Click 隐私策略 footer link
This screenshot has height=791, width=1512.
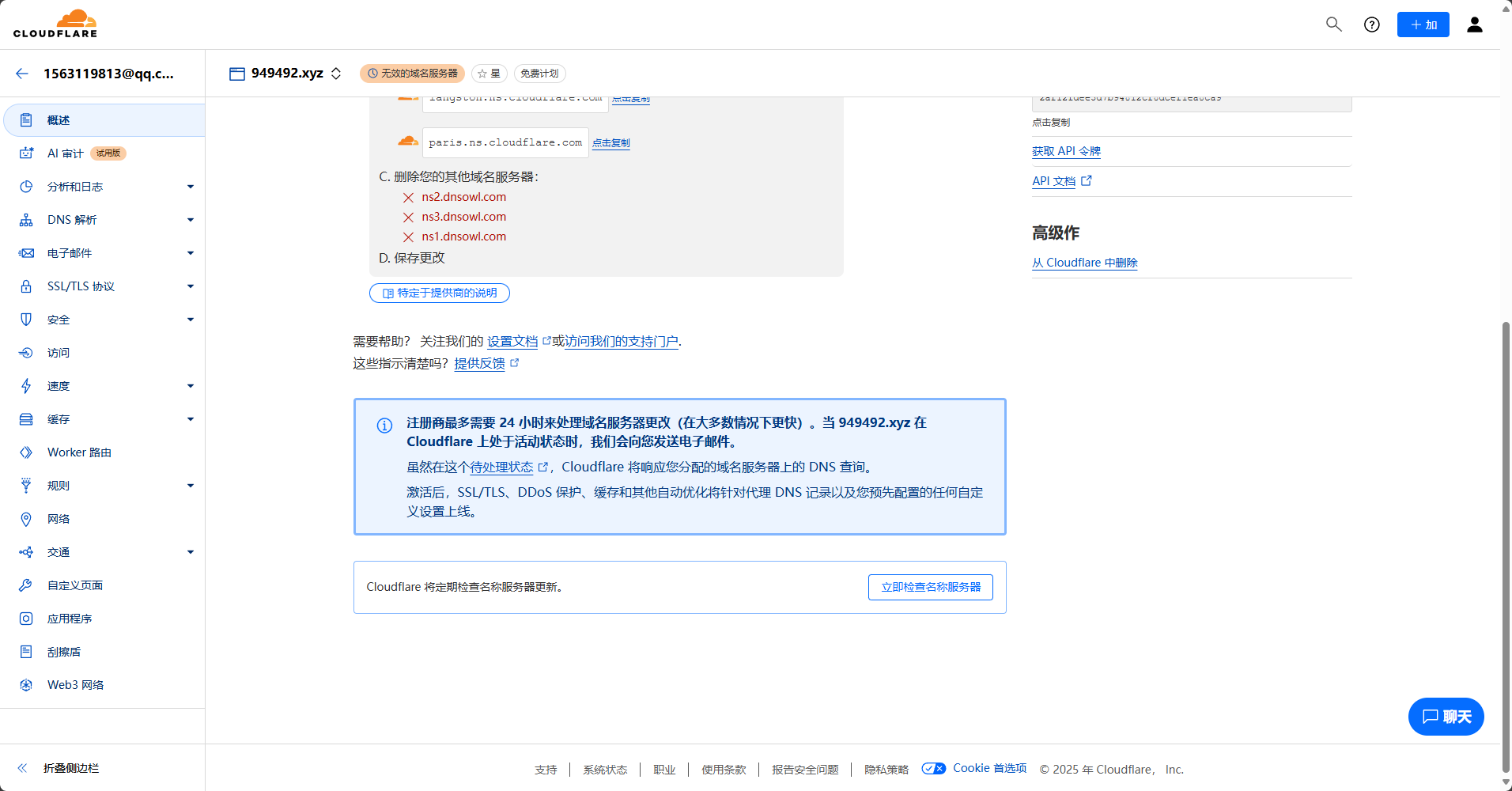(886, 770)
